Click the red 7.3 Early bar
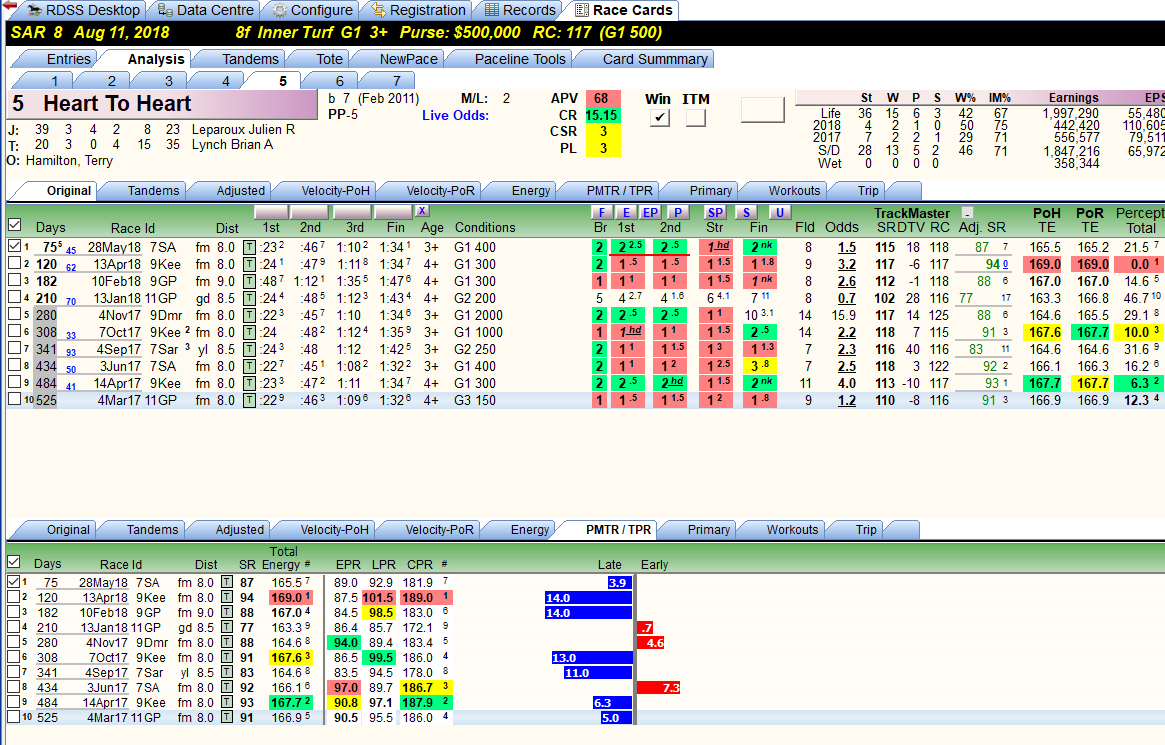This screenshot has height=745, width=1165. point(658,688)
